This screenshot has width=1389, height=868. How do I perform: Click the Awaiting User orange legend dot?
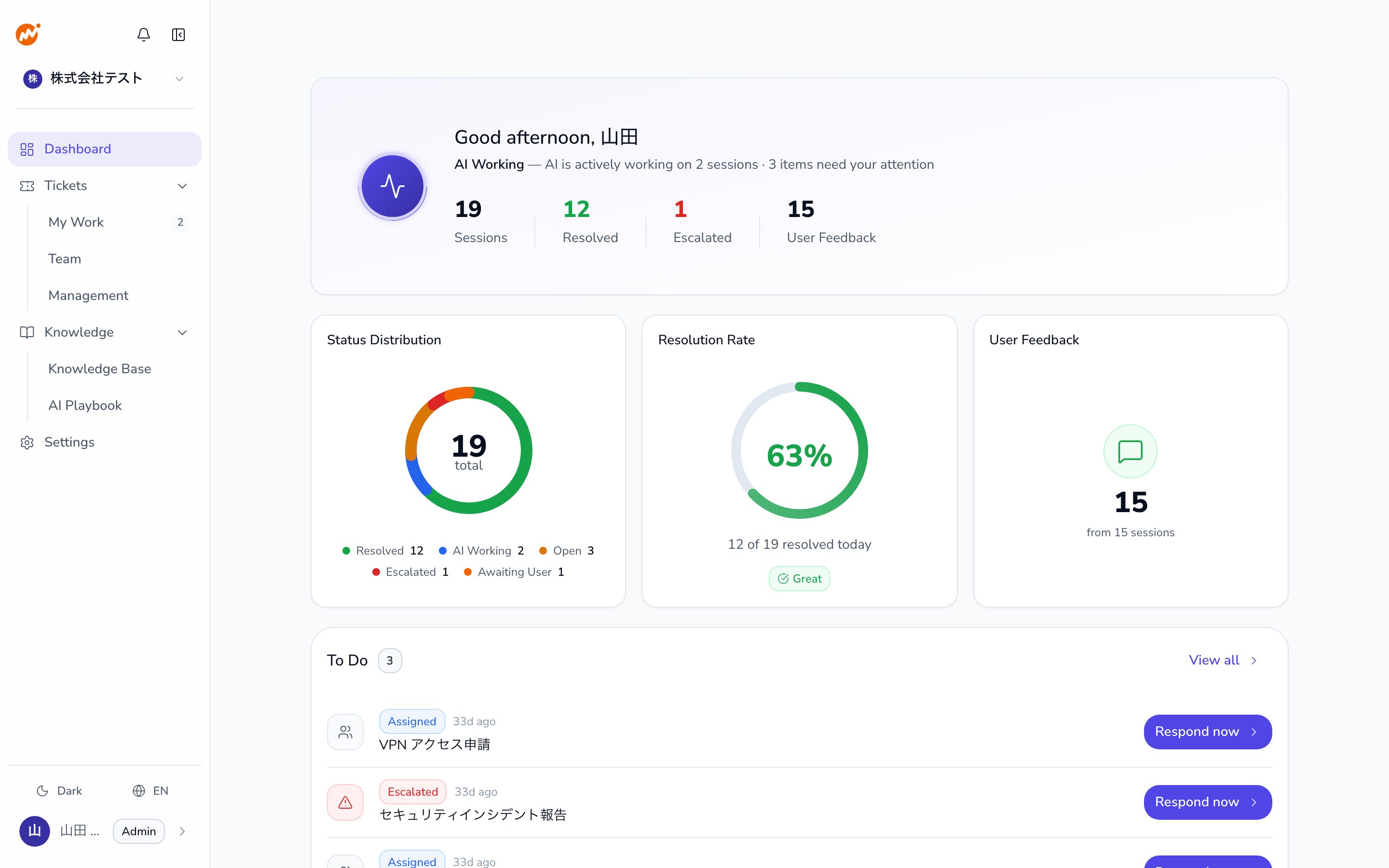(468, 572)
